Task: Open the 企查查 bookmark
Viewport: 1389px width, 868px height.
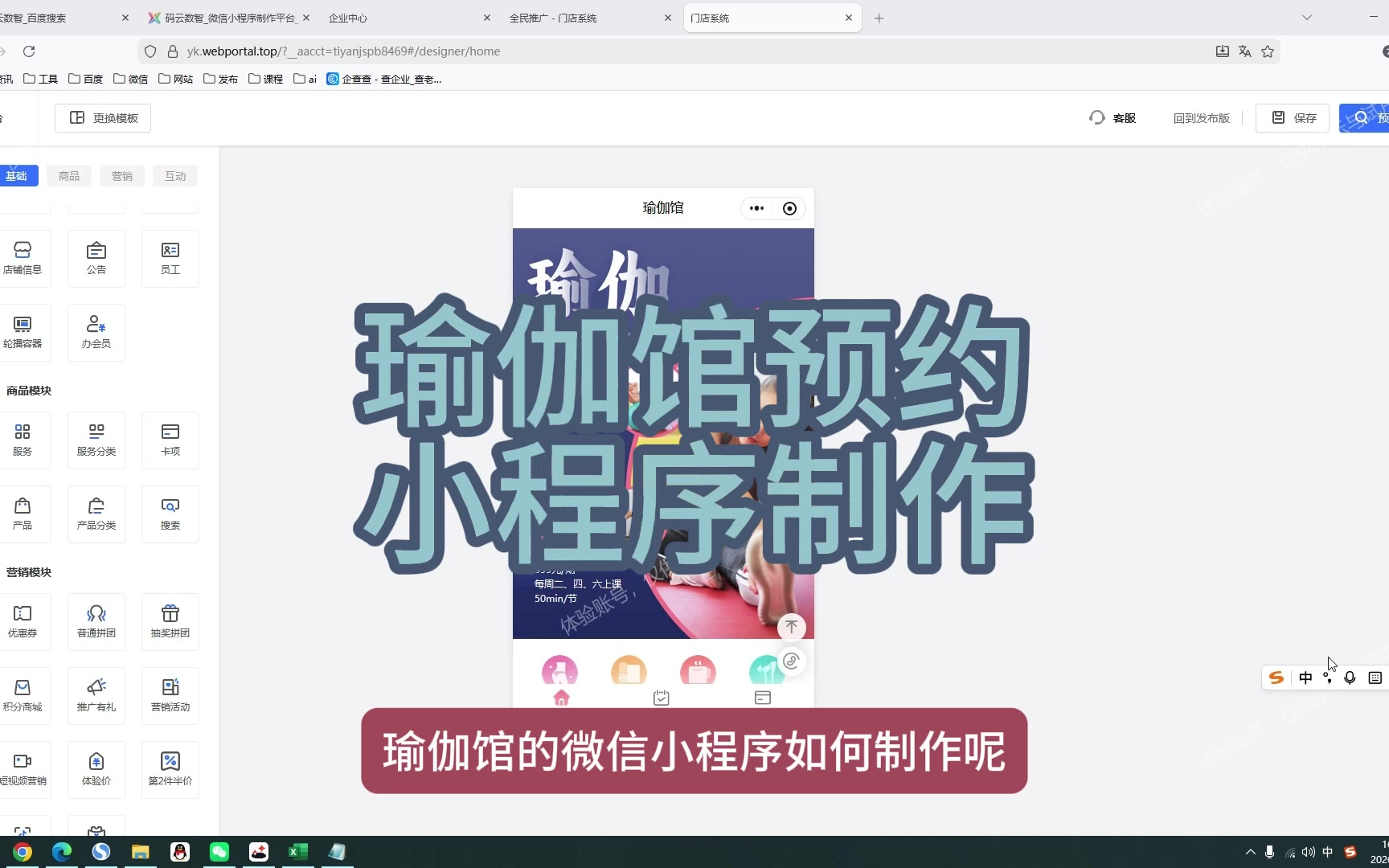Action: pos(384,79)
